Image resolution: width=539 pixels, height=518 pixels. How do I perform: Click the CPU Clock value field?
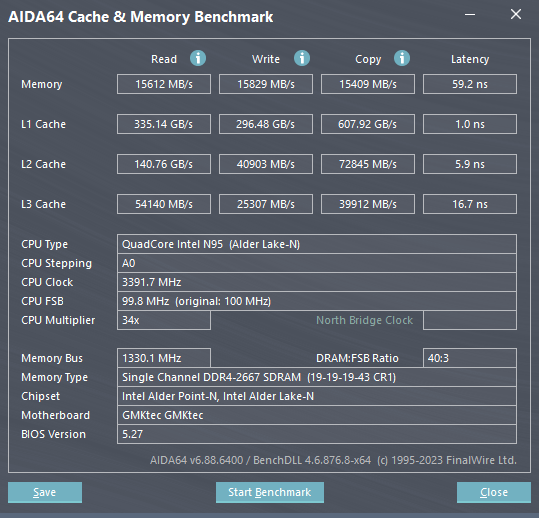tap(317, 282)
